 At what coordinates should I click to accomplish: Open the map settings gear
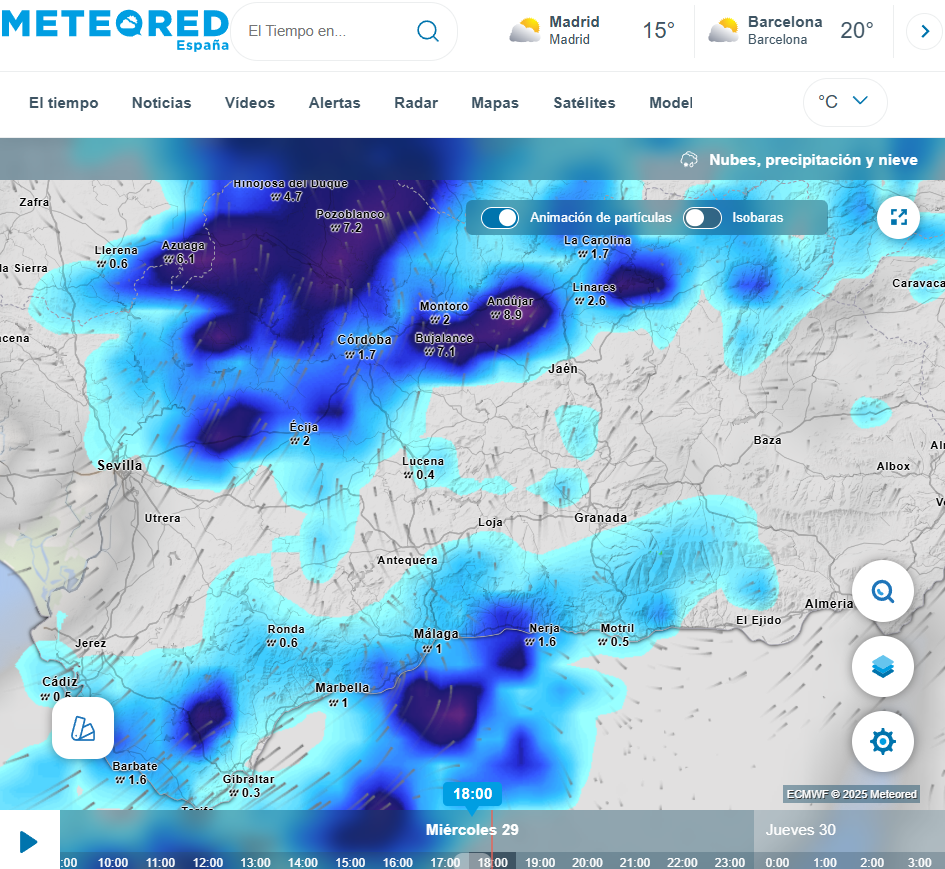coord(883,741)
